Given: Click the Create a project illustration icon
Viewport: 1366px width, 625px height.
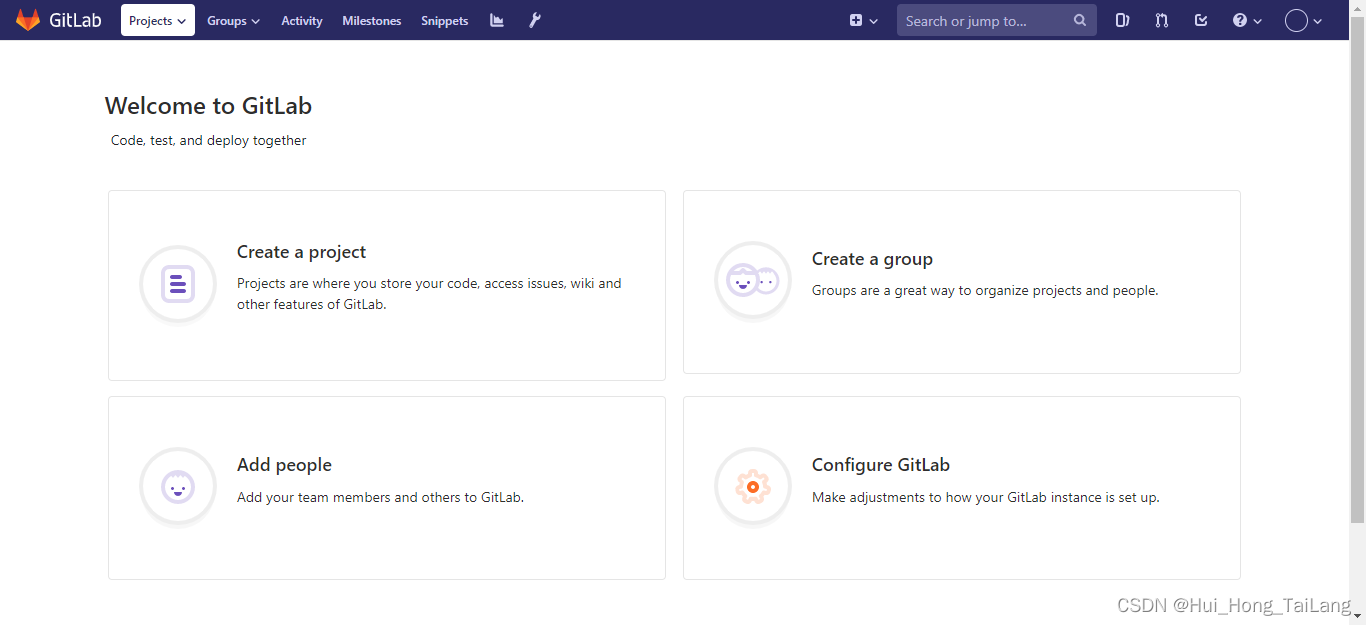Looking at the screenshot, I should tap(178, 285).
